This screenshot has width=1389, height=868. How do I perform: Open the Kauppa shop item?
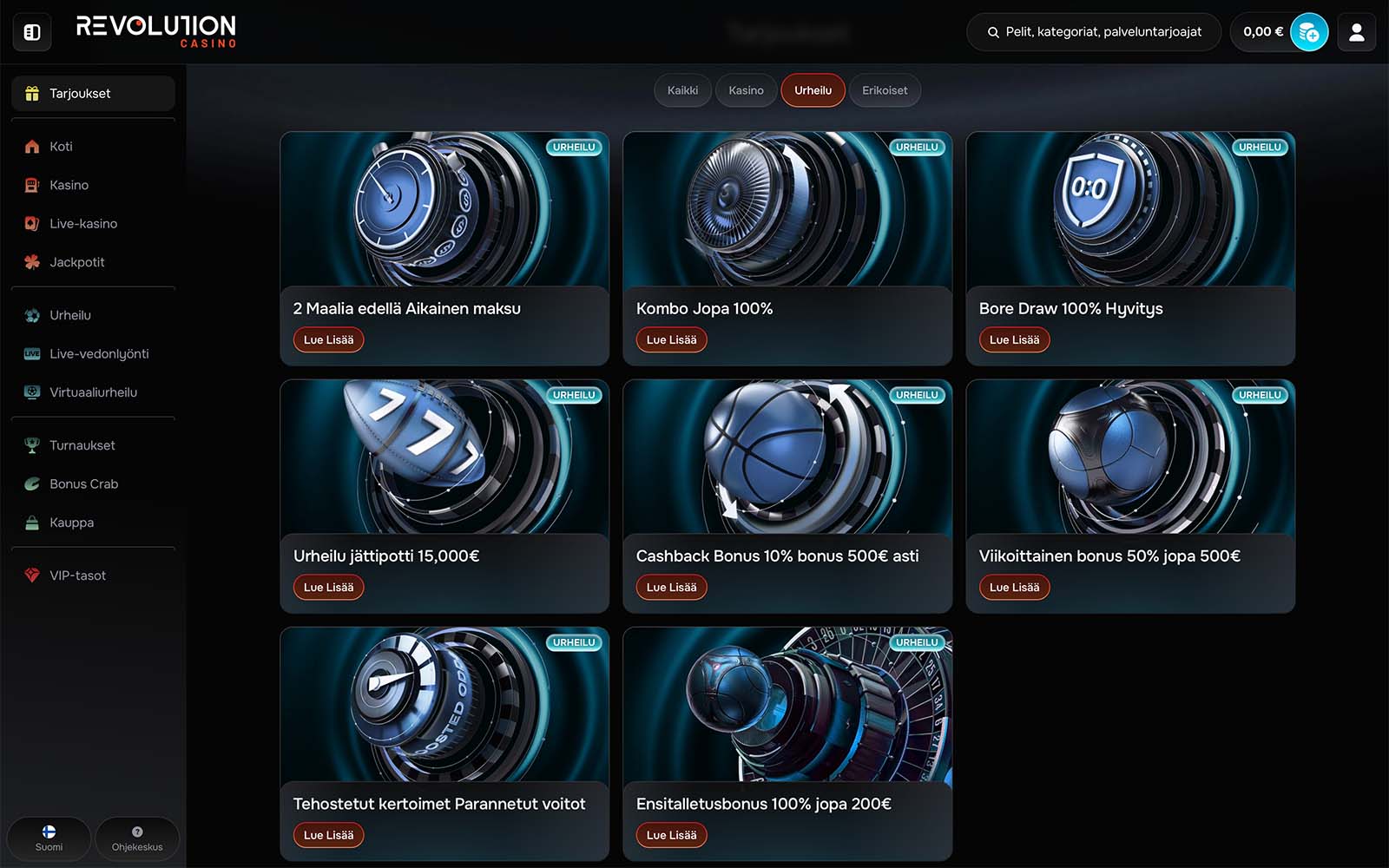[x=71, y=523]
